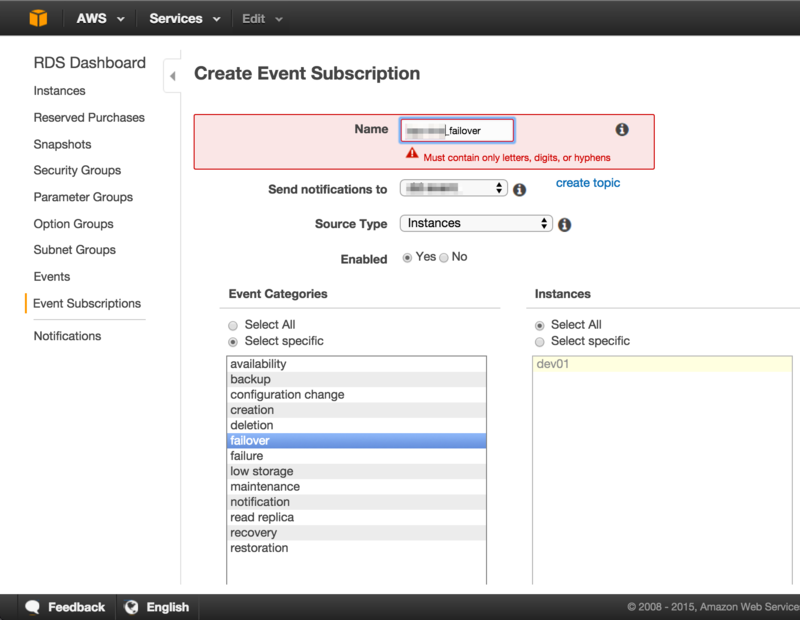Choose Select specific under Event Categories
The width and height of the screenshot is (800, 620).
(233, 342)
